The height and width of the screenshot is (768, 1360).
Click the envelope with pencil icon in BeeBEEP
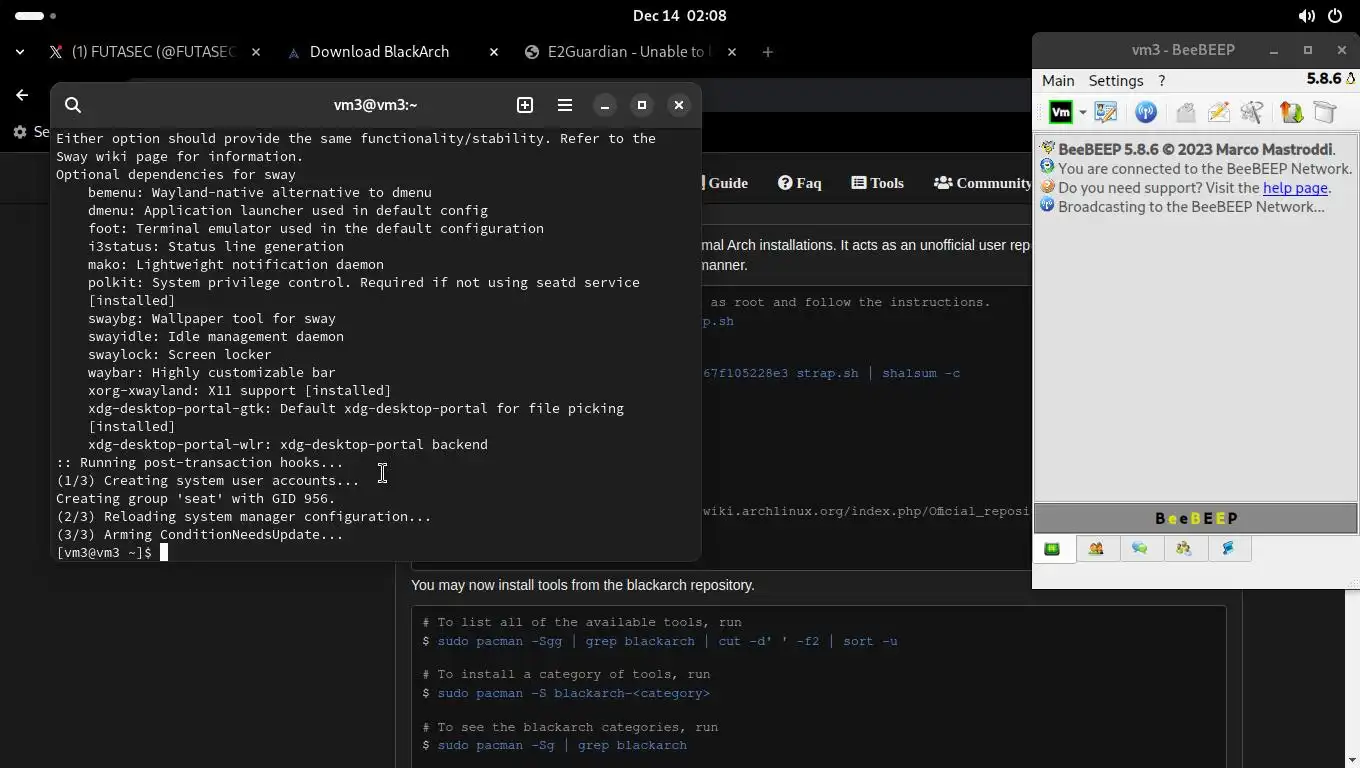click(x=1218, y=113)
